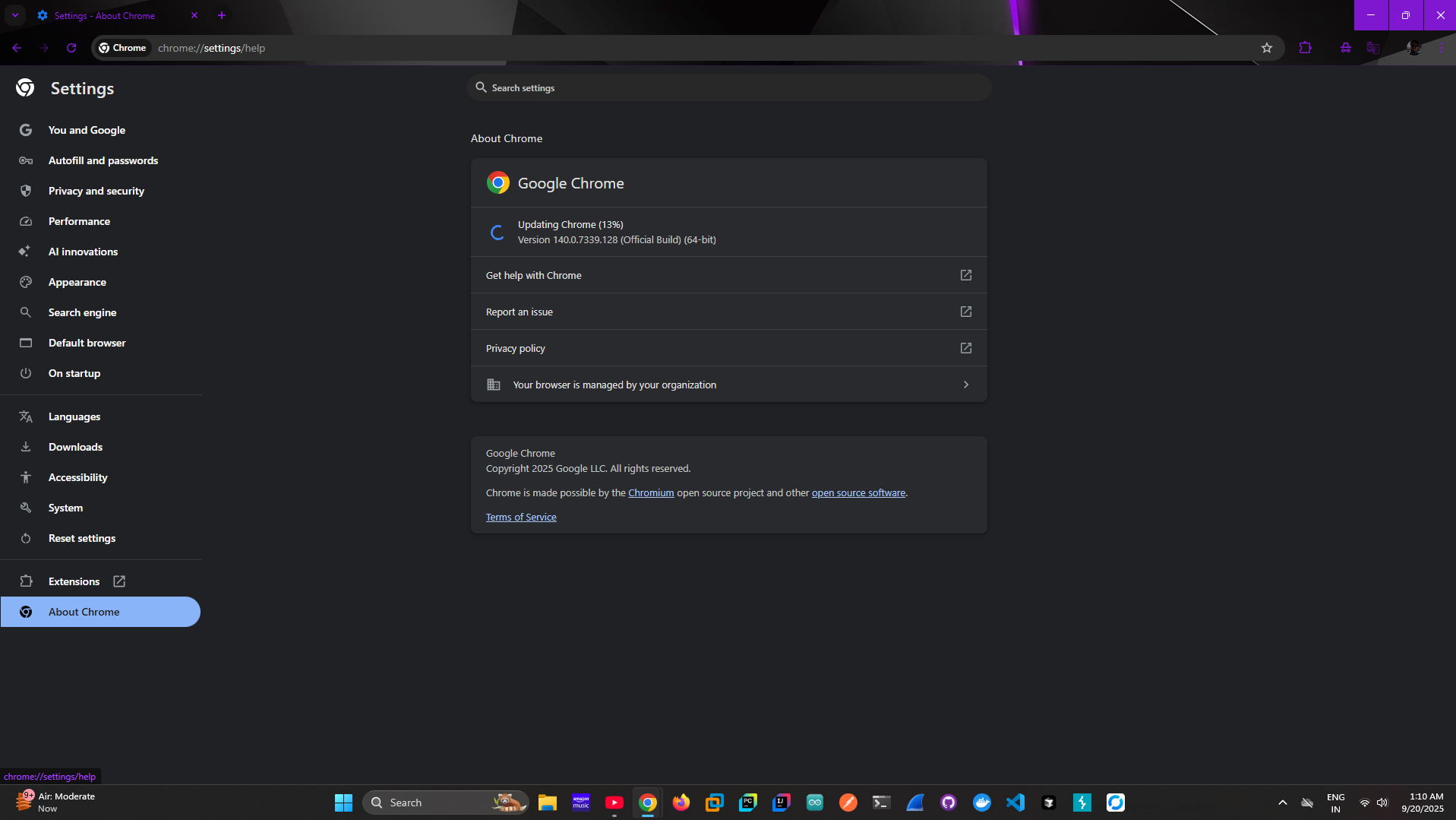Image resolution: width=1456 pixels, height=820 pixels.
Task: Bookmark this page with the star icon
Action: coord(1267,48)
